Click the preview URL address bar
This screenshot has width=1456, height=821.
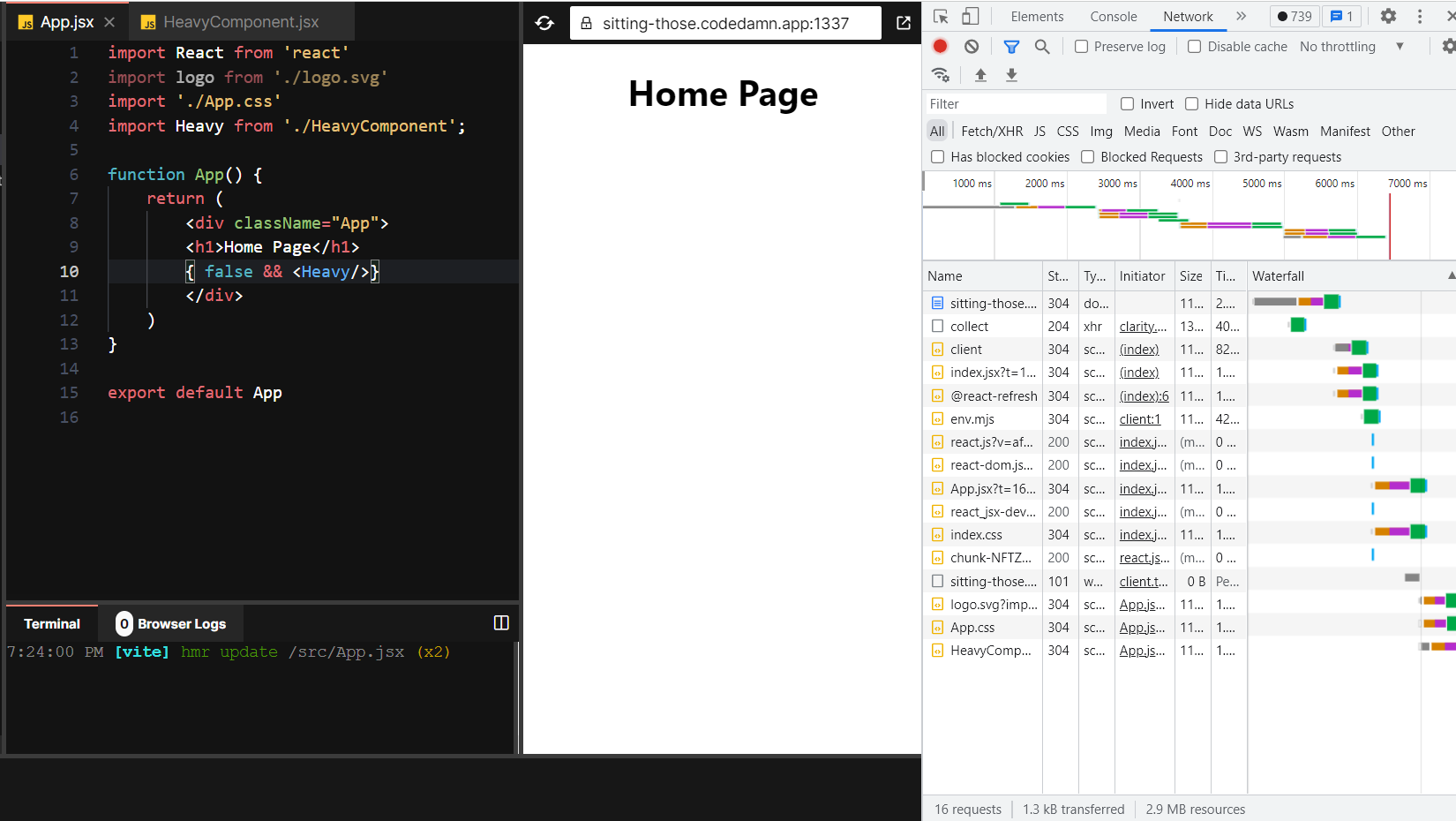(x=725, y=23)
